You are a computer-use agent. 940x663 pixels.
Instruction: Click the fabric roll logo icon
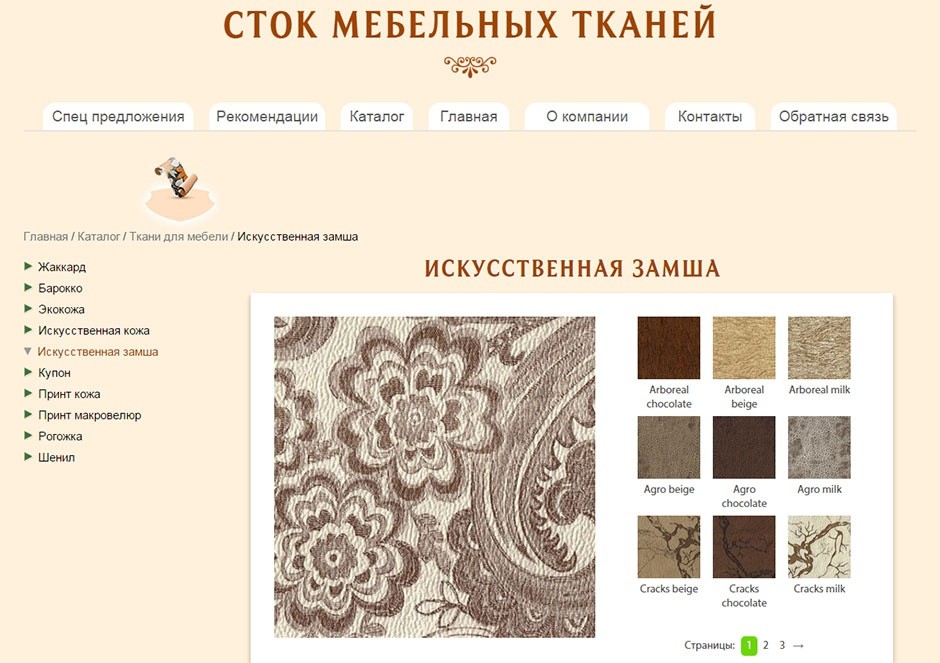177,178
